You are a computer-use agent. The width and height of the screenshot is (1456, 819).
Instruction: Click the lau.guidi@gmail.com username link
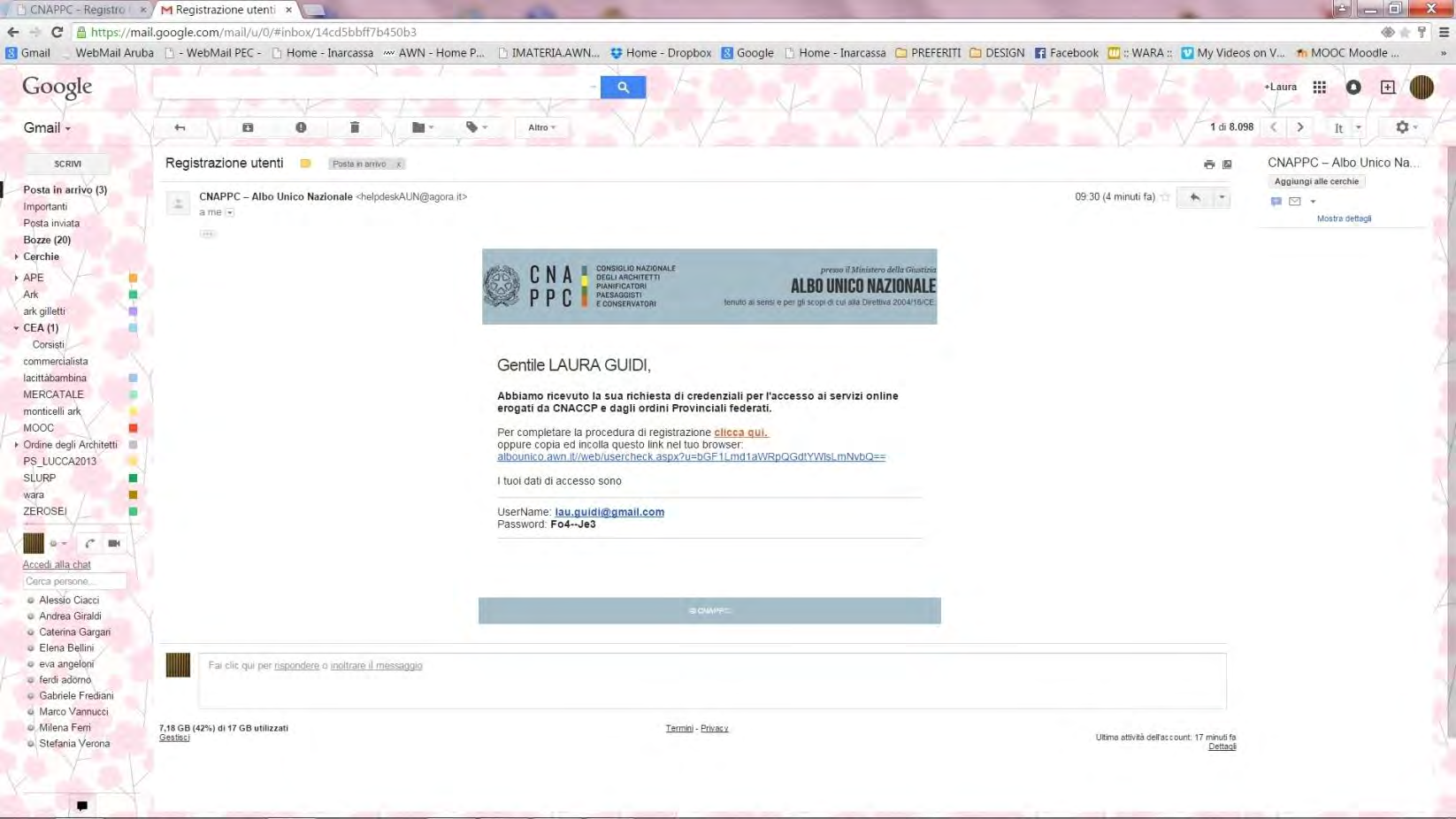[609, 512]
